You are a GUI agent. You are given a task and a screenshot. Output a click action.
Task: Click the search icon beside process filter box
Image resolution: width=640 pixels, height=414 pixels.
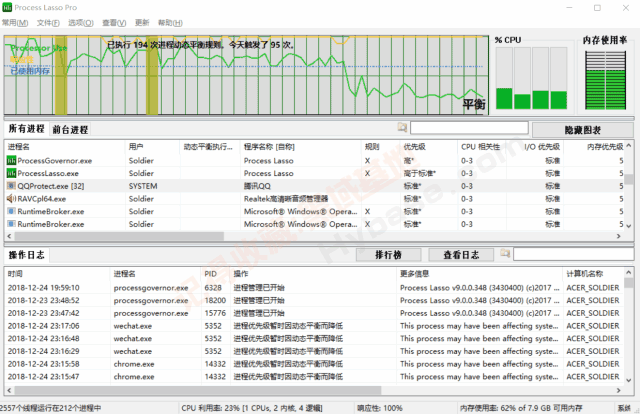(x=402, y=128)
